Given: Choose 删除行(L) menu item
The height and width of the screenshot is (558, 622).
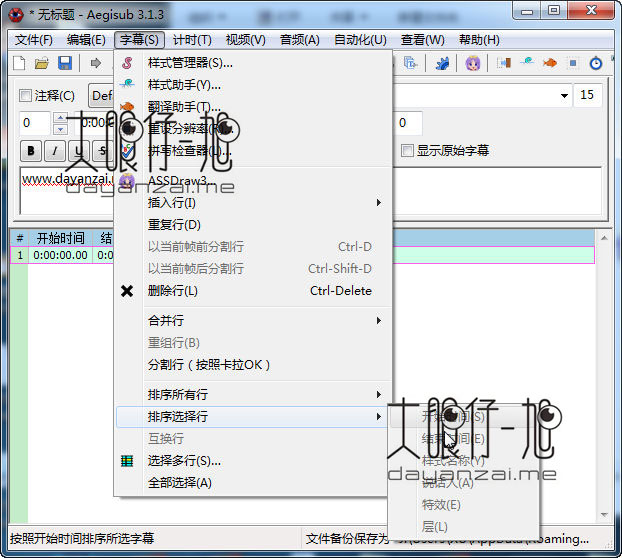Looking at the screenshot, I should [254, 291].
